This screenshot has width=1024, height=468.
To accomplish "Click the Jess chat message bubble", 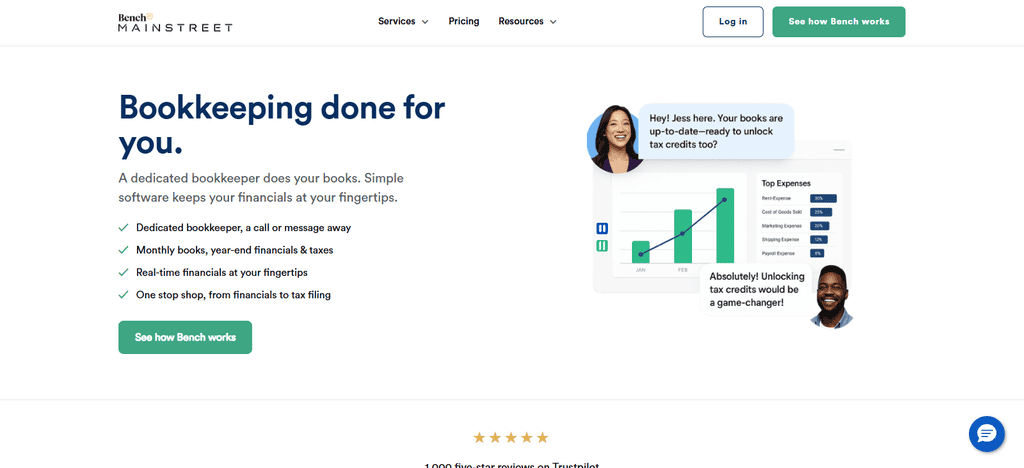I will click(716, 131).
